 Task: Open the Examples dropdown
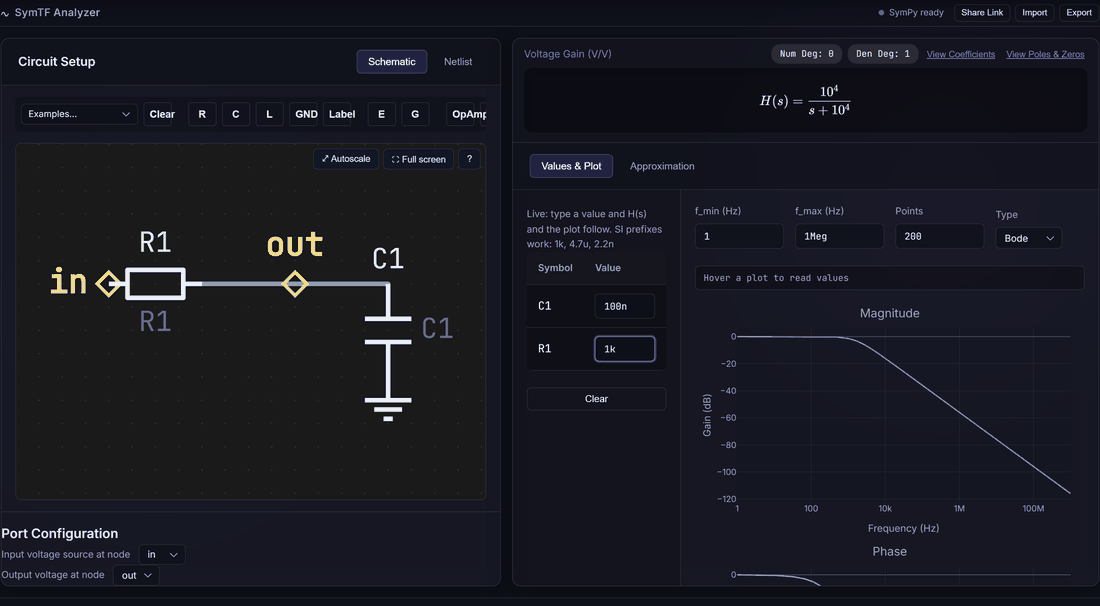[79, 114]
